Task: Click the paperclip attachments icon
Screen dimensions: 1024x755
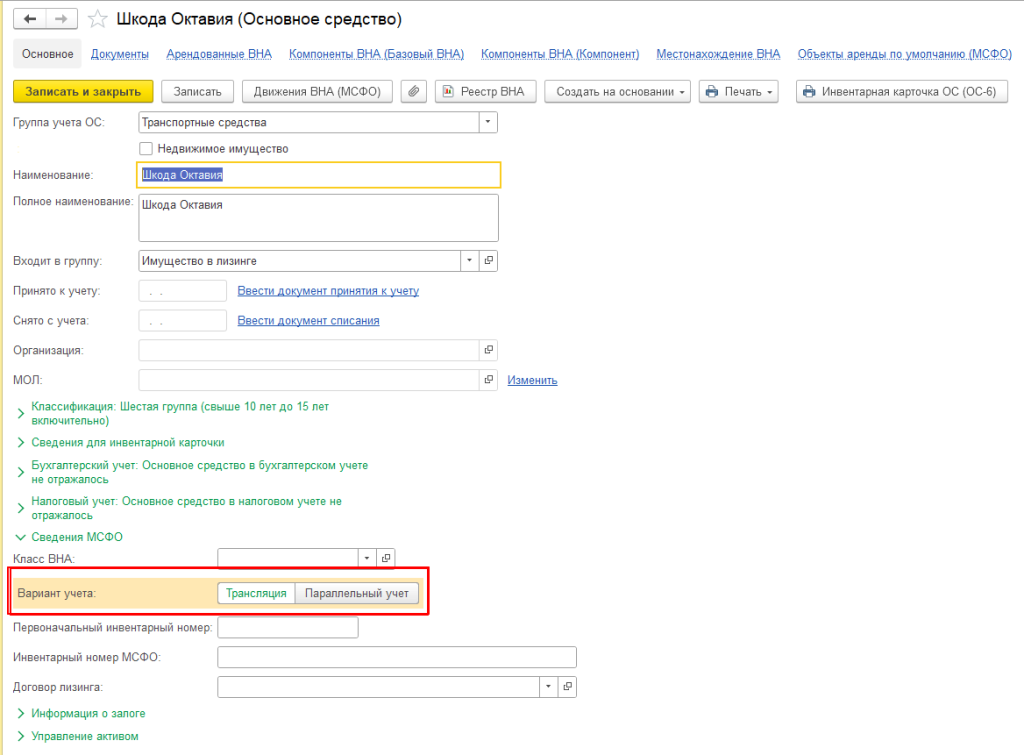Action: [414, 91]
